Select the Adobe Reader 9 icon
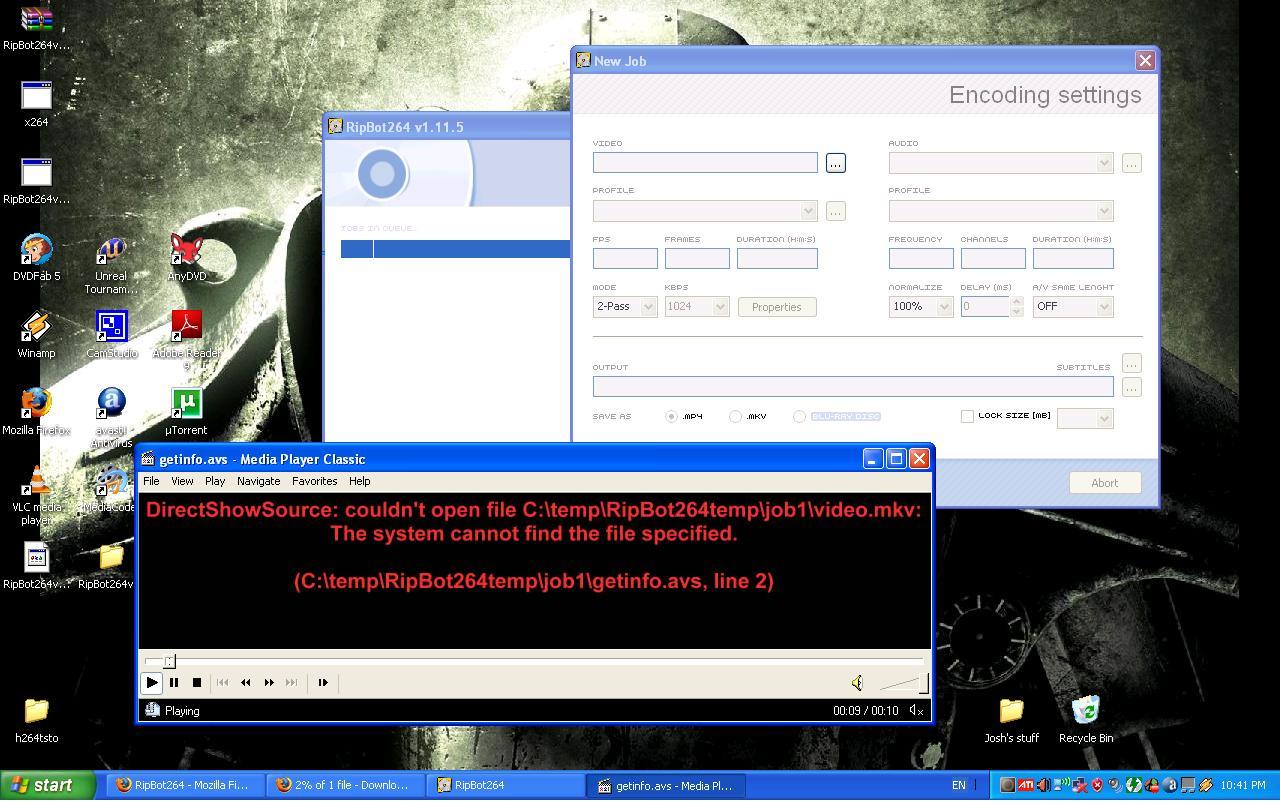 point(186,340)
